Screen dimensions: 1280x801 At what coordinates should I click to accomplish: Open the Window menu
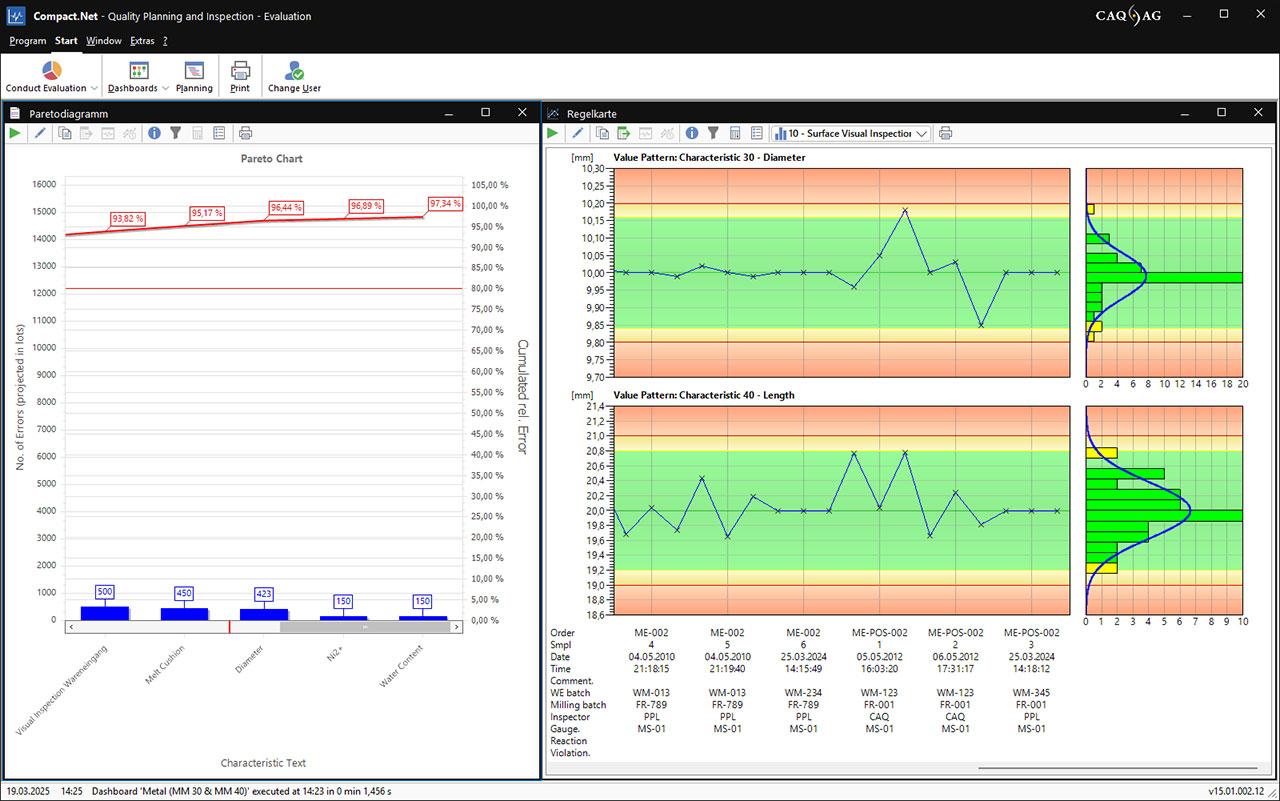point(104,41)
